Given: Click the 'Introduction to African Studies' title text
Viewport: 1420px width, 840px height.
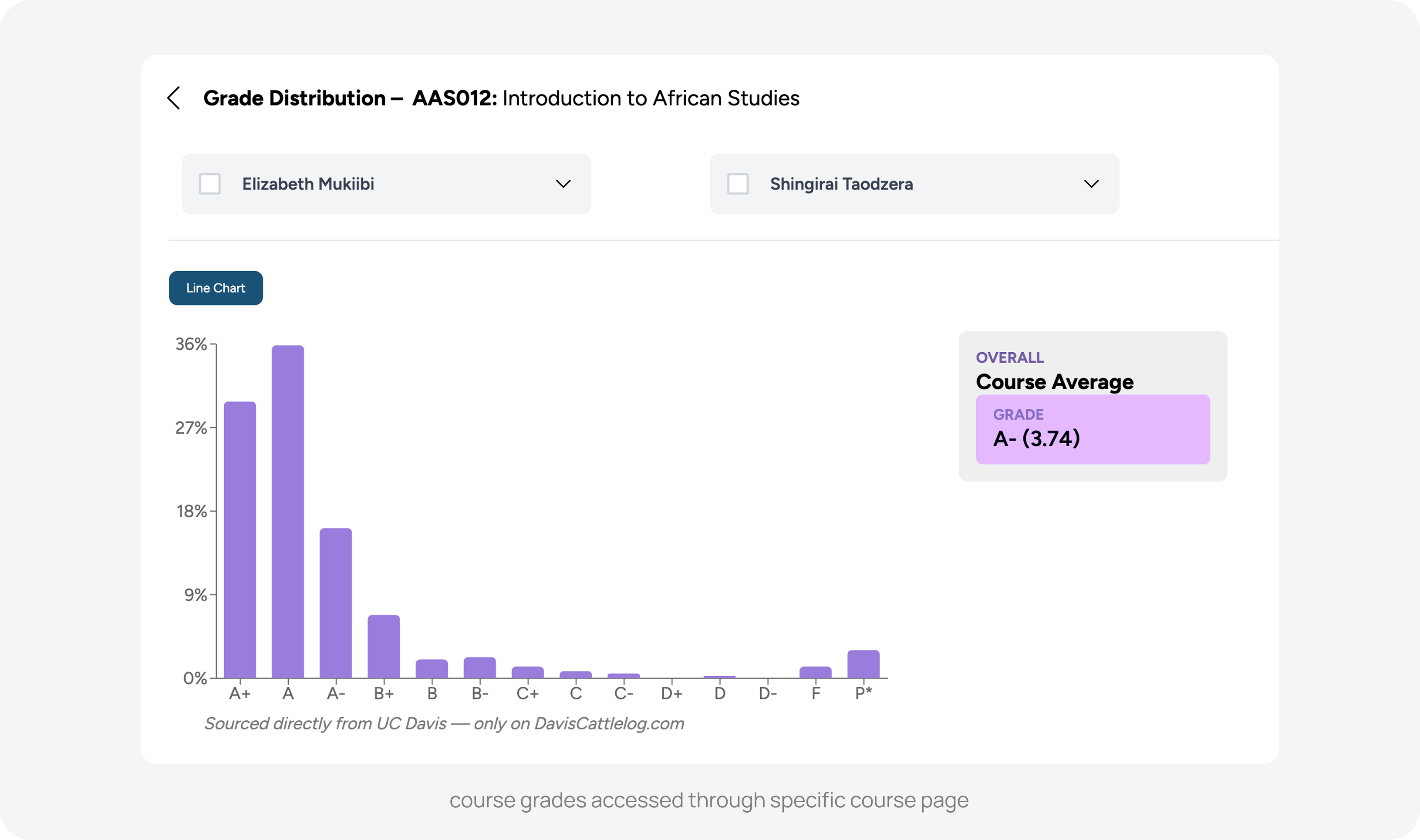Looking at the screenshot, I should tap(651, 98).
